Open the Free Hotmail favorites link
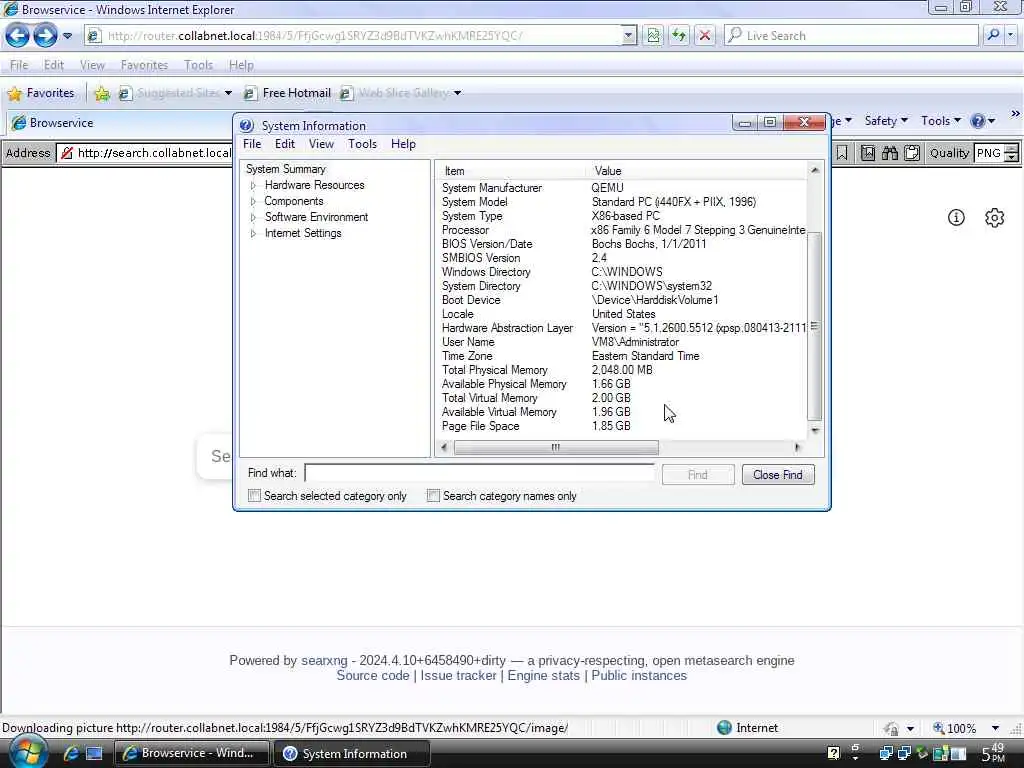Viewport: 1024px width, 768px height. 288,93
